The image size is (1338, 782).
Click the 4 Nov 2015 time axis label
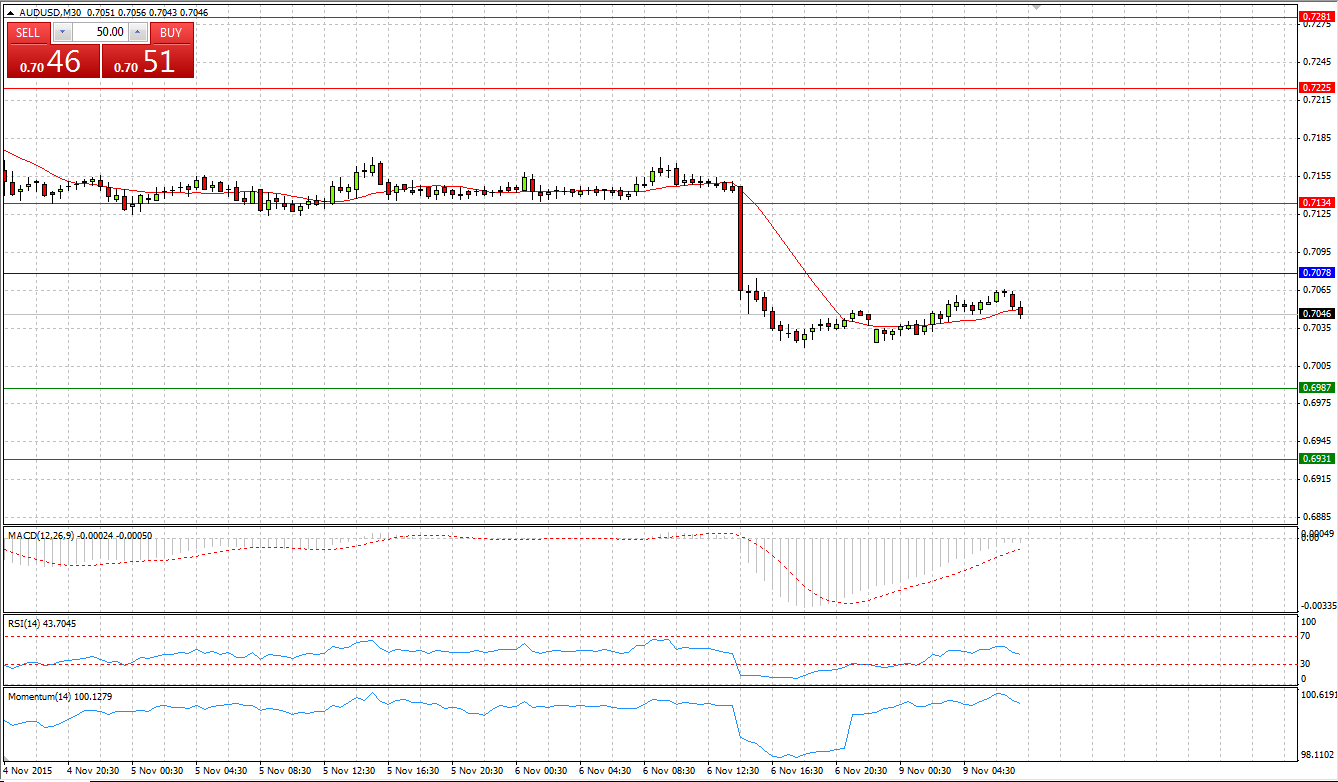click(28, 771)
